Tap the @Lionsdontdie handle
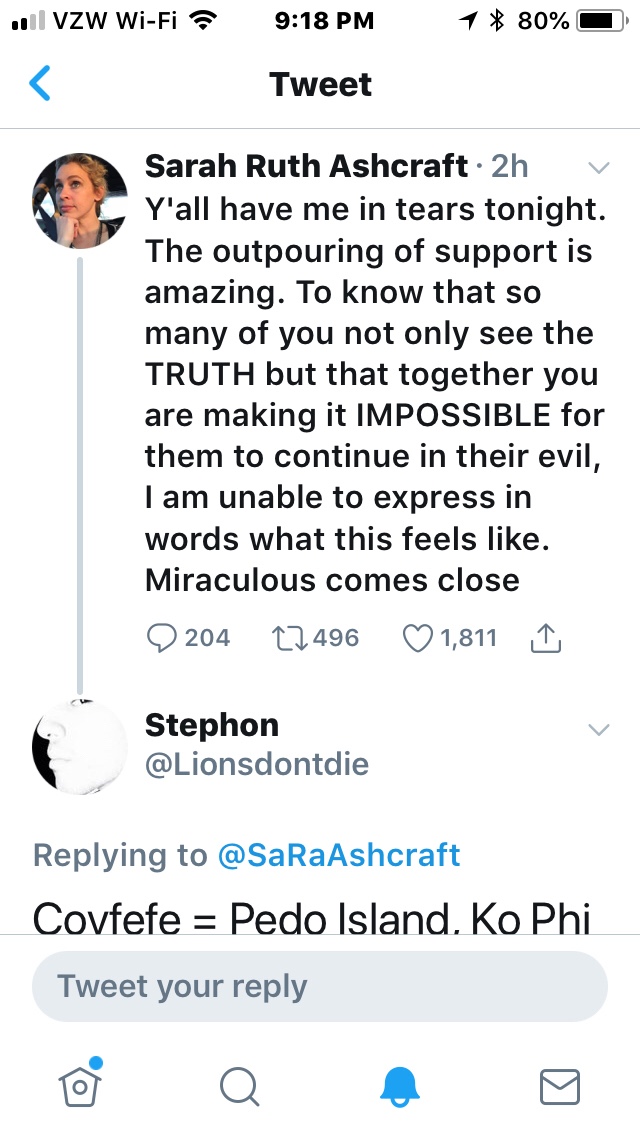Image resolution: width=640 pixels, height=1136 pixels. point(257,765)
